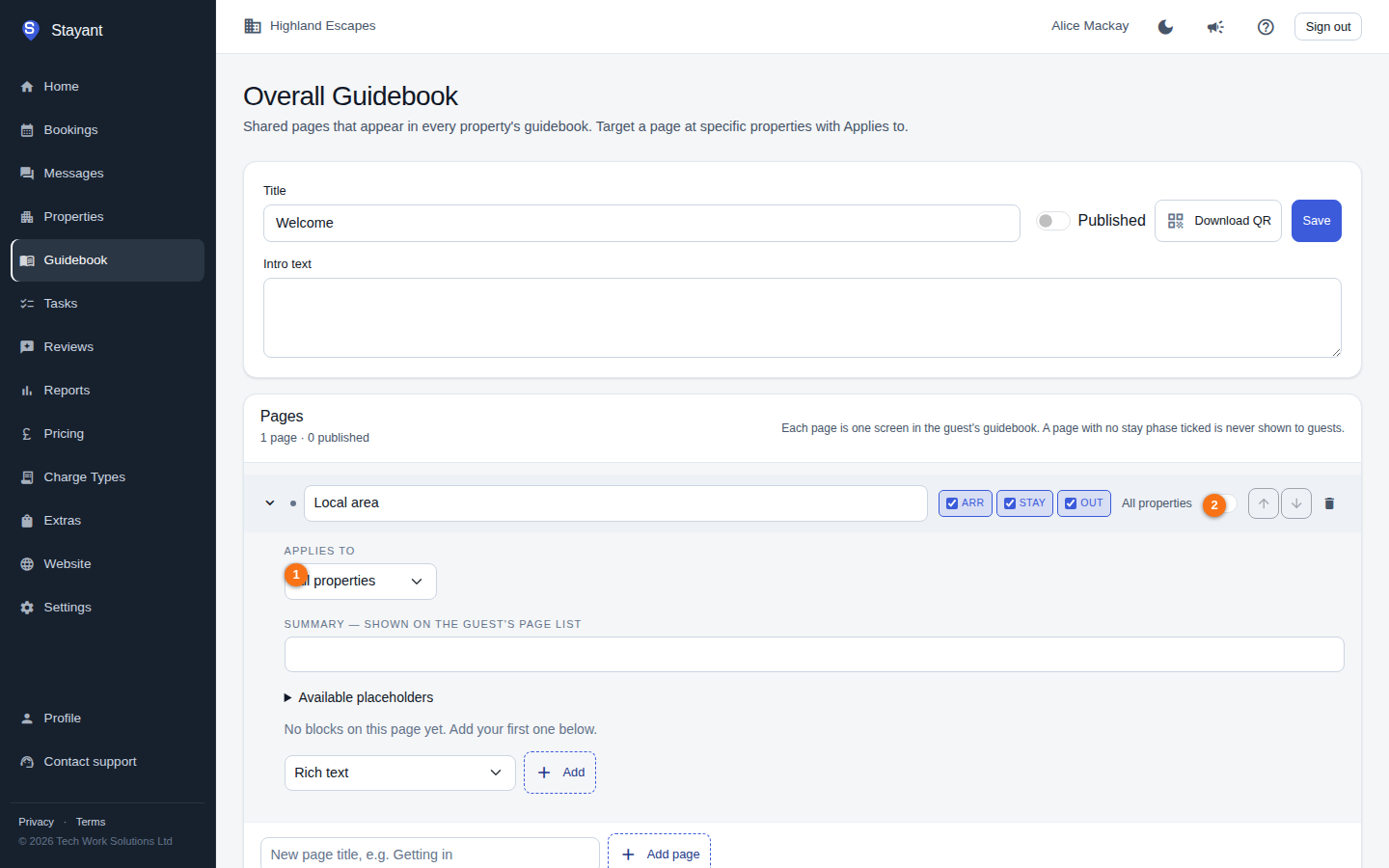Viewport: 1389px width, 868px height.
Task: Add a block with the Add button
Action: click(559, 773)
